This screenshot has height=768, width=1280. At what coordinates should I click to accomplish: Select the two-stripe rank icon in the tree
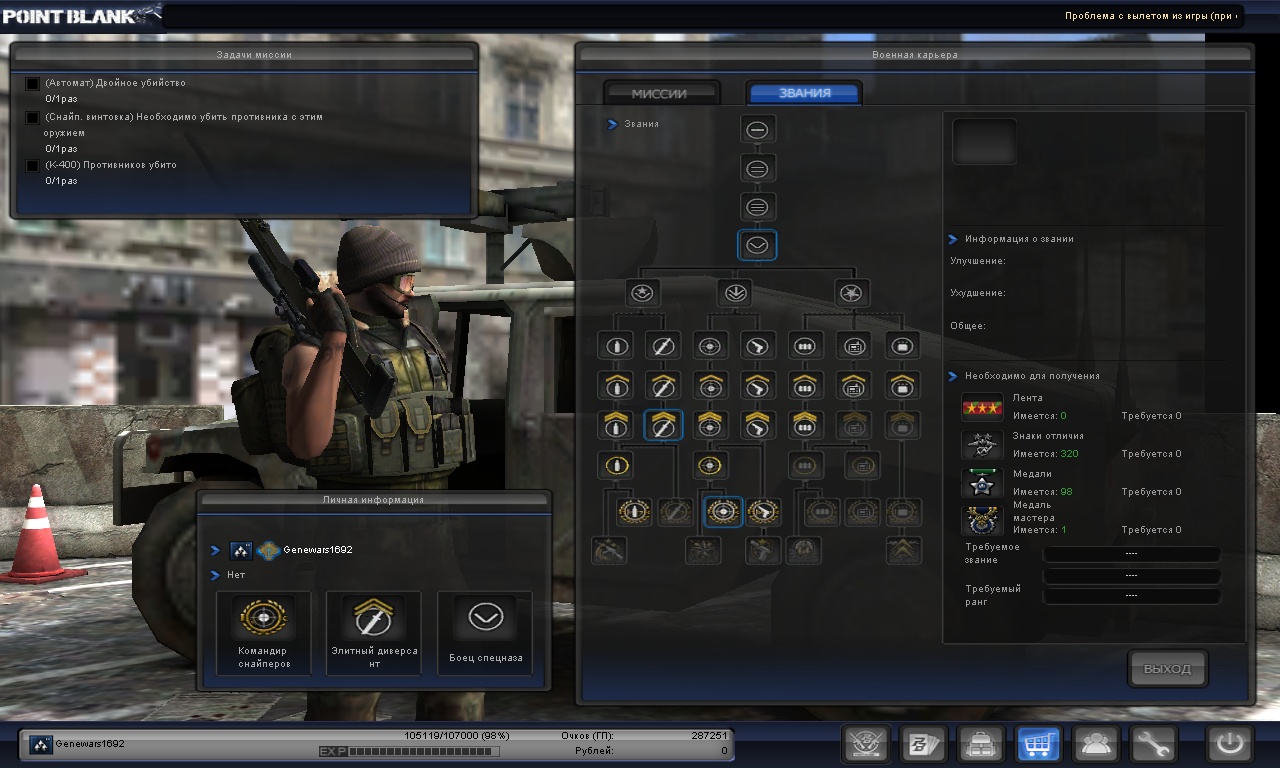tap(758, 168)
